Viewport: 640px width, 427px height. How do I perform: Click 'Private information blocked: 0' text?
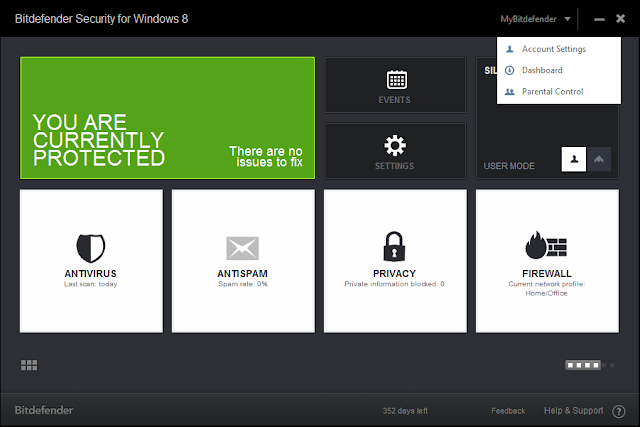[x=394, y=284]
